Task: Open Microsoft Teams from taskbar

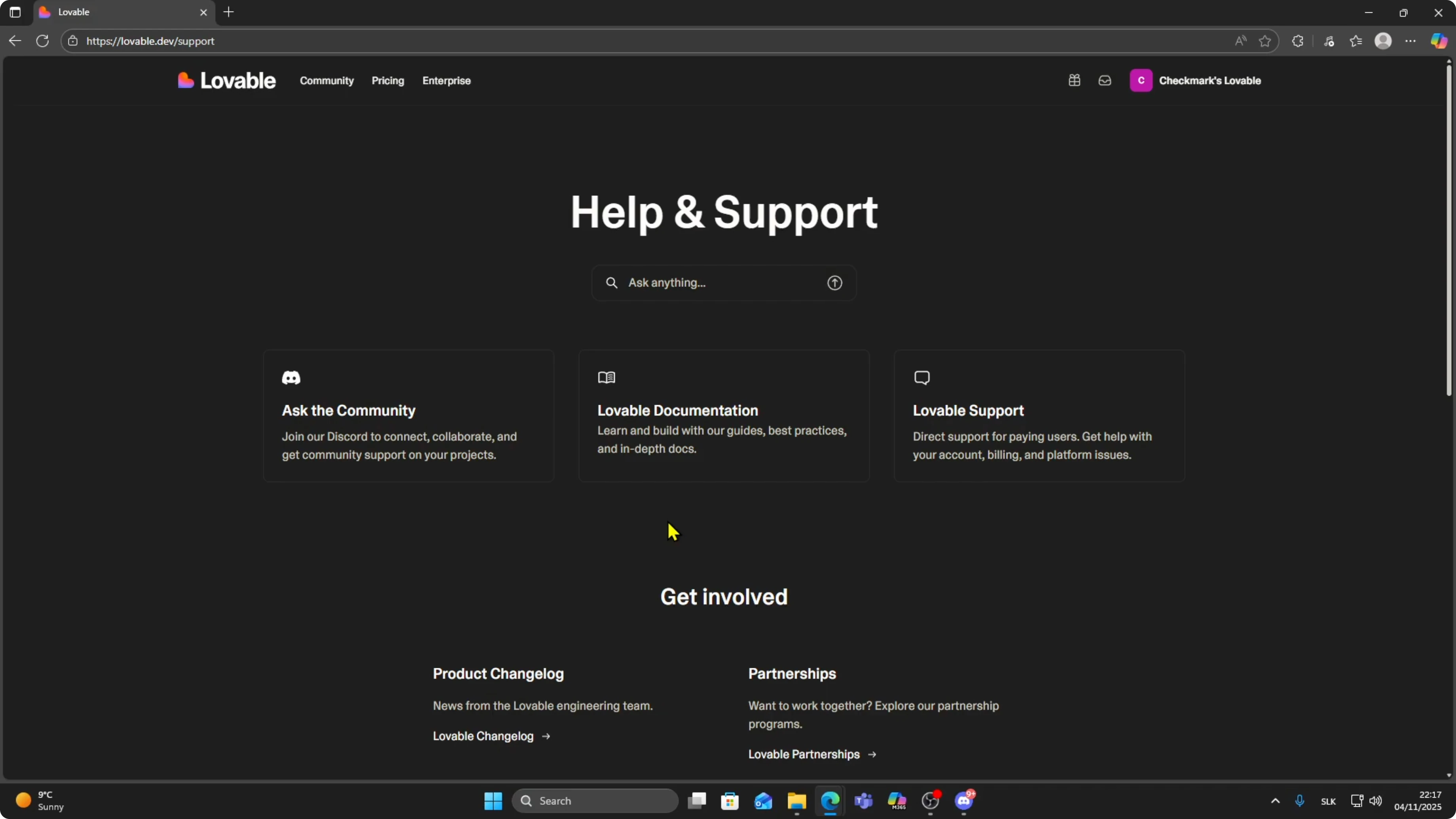Action: point(863,801)
